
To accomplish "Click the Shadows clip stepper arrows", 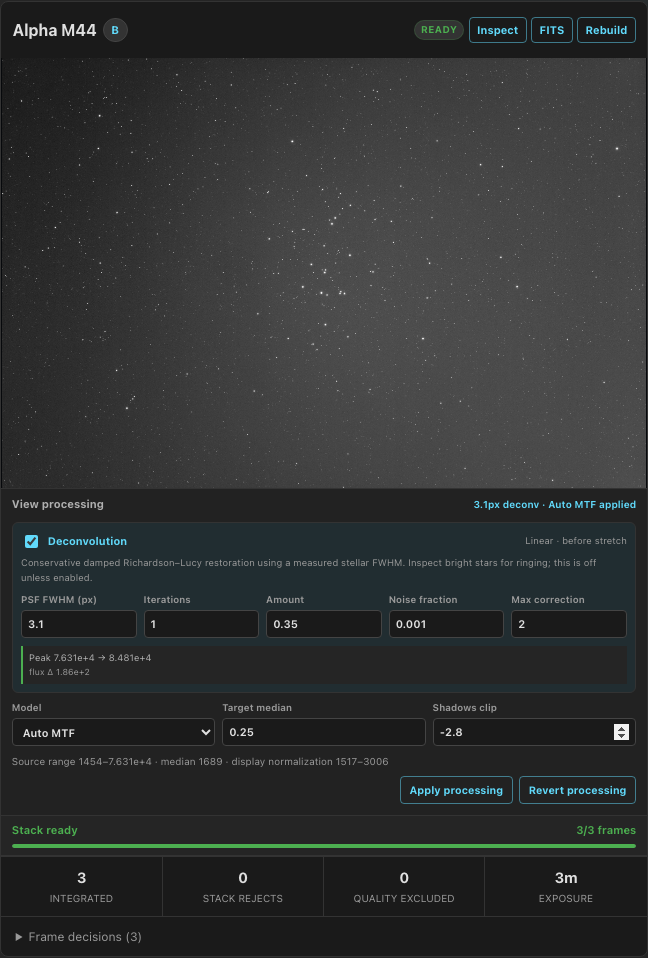I will click(621, 732).
